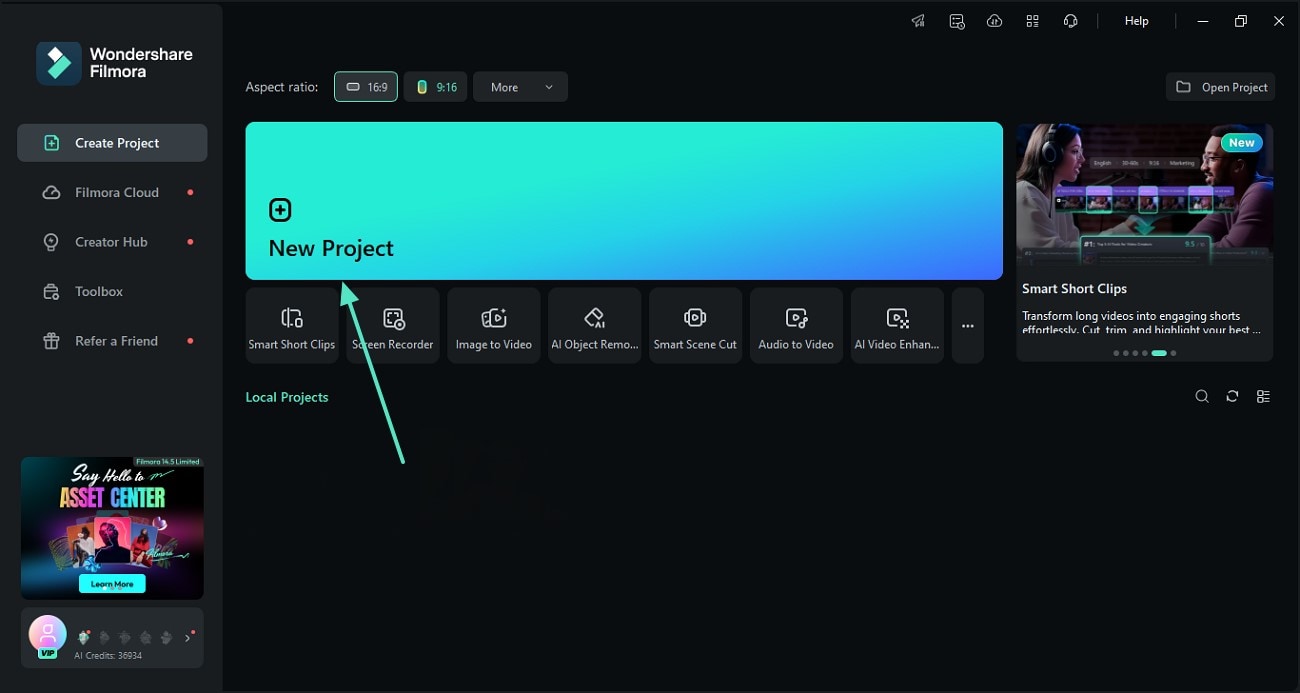
Task: Expand account rewards with chevron arrow
Action: point(187,637)
